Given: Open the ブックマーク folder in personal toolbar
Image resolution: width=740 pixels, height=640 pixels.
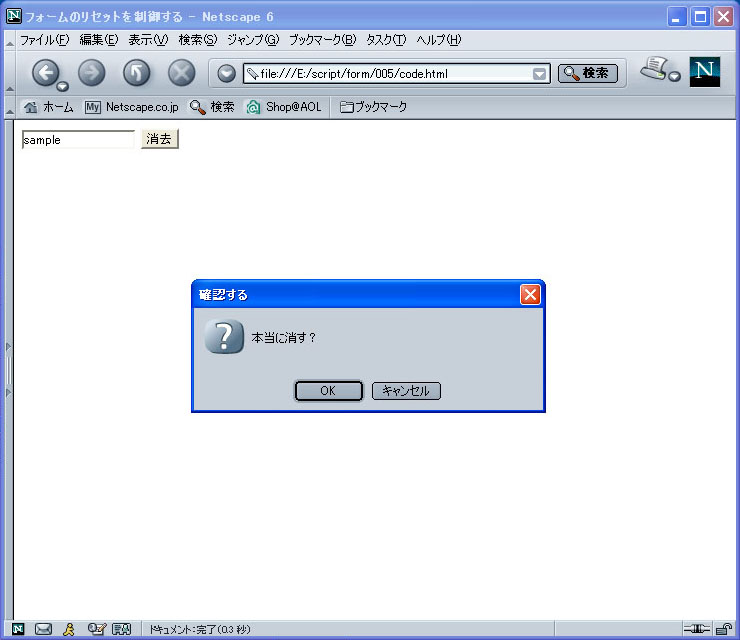Looking at the screenshot, I should click(x=373, y=107).
